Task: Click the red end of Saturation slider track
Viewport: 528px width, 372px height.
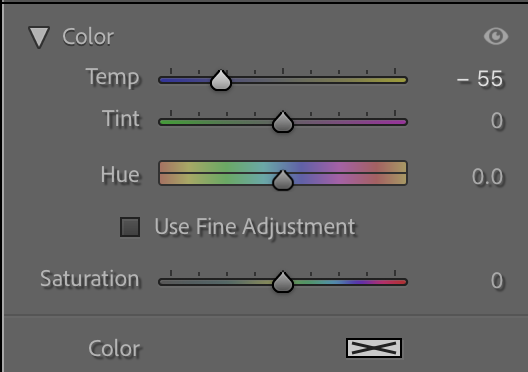Action: click(x=397, y=282)
